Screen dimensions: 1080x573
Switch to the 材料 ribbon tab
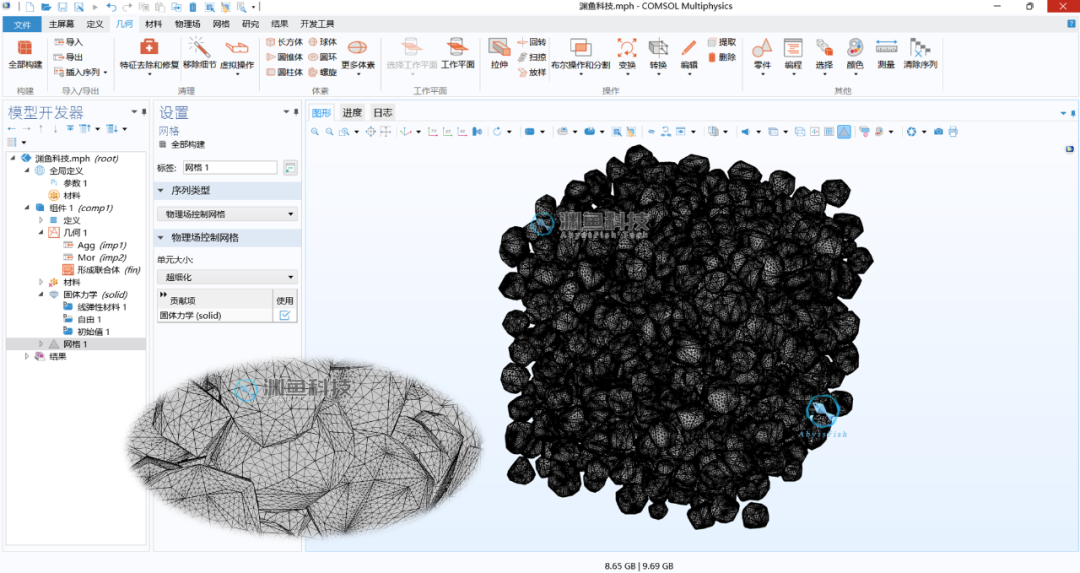[154, 24]
